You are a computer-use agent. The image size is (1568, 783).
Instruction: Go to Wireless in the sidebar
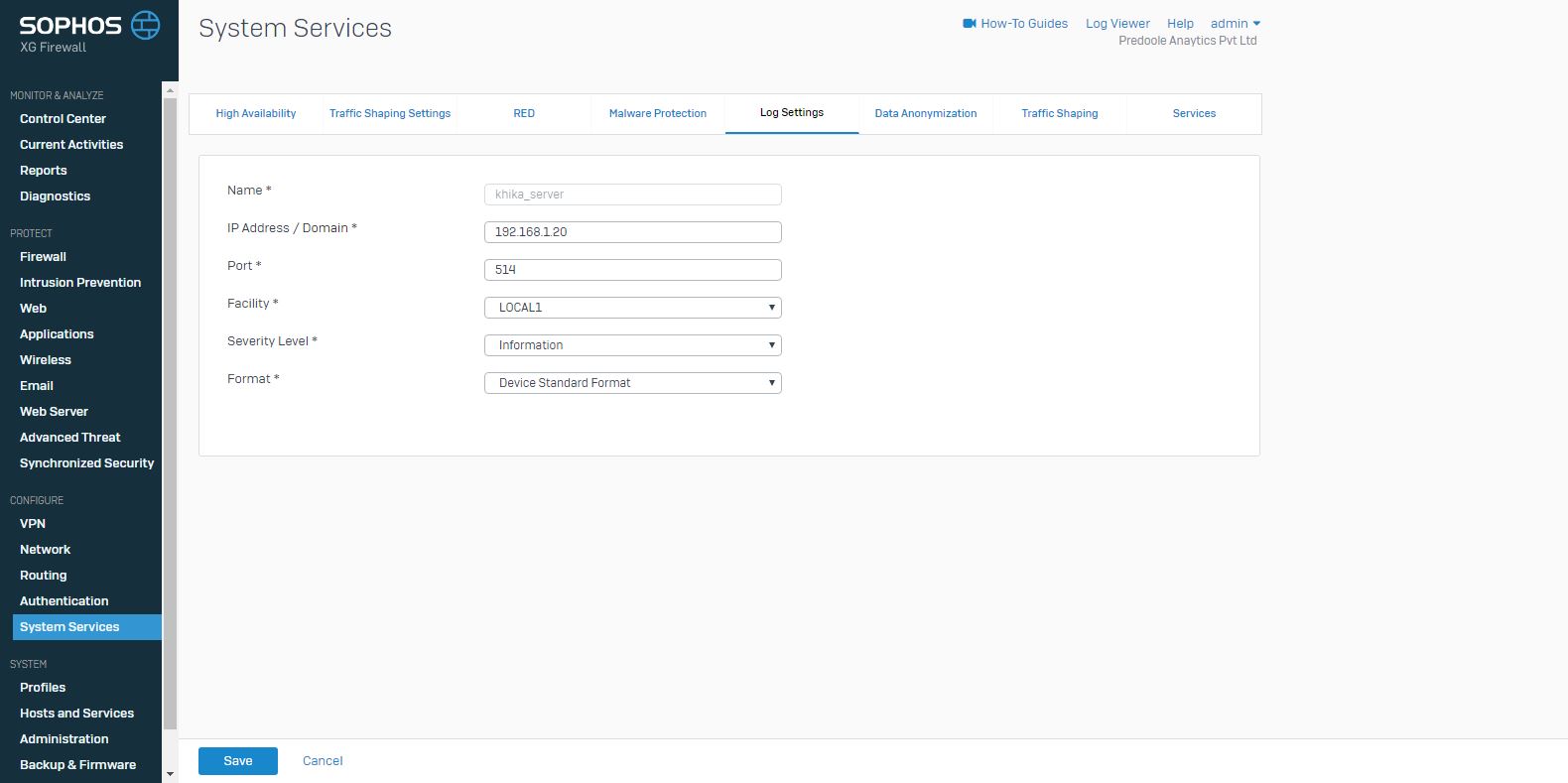pyautogui.click(x=46, y=360)
